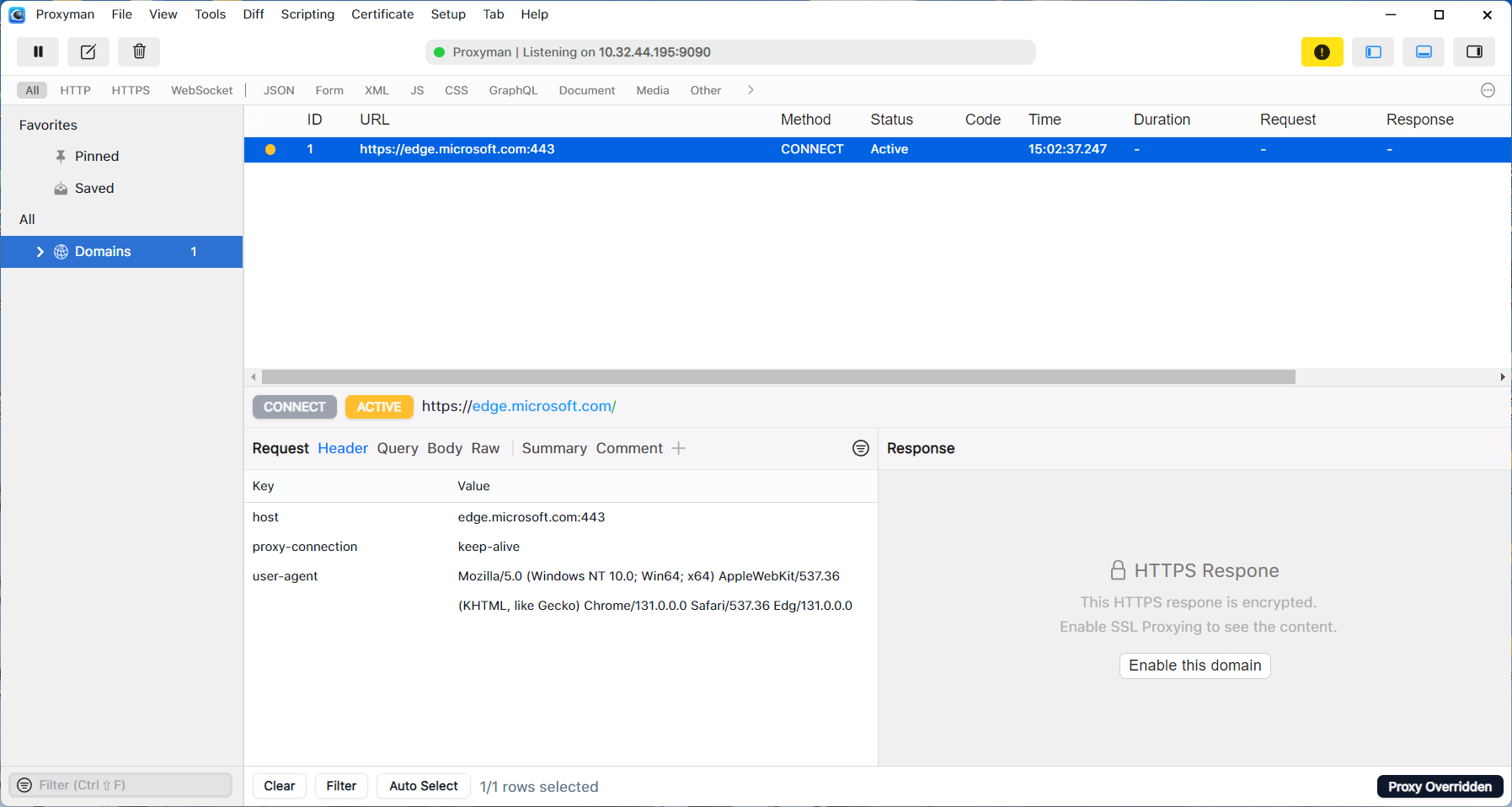Screen dimensions: 1512x807
Task: Click the Saved tray icon
Action: pos(61,188)
